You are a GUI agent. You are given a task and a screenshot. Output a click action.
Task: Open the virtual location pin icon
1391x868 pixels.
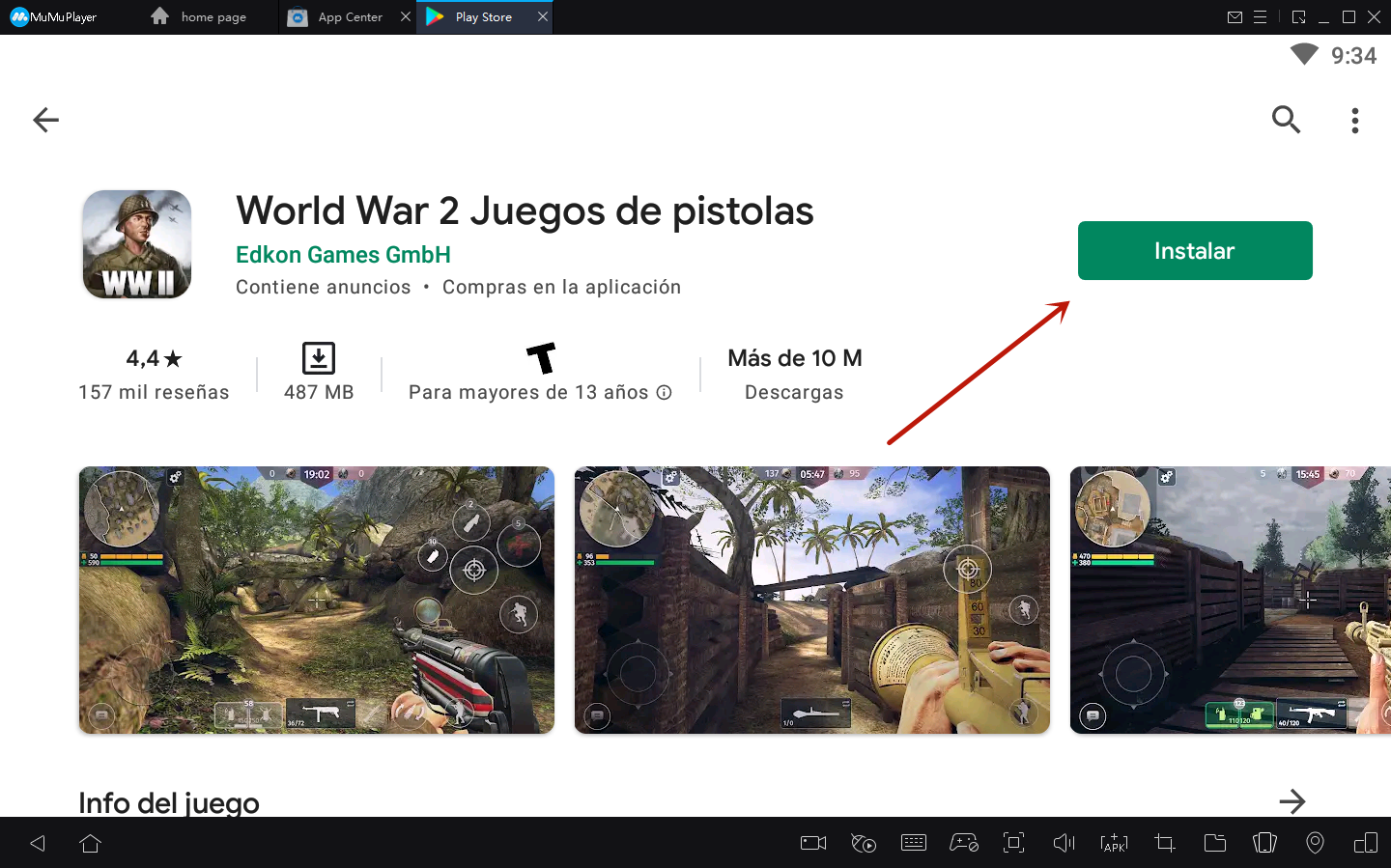point(1315,844)
